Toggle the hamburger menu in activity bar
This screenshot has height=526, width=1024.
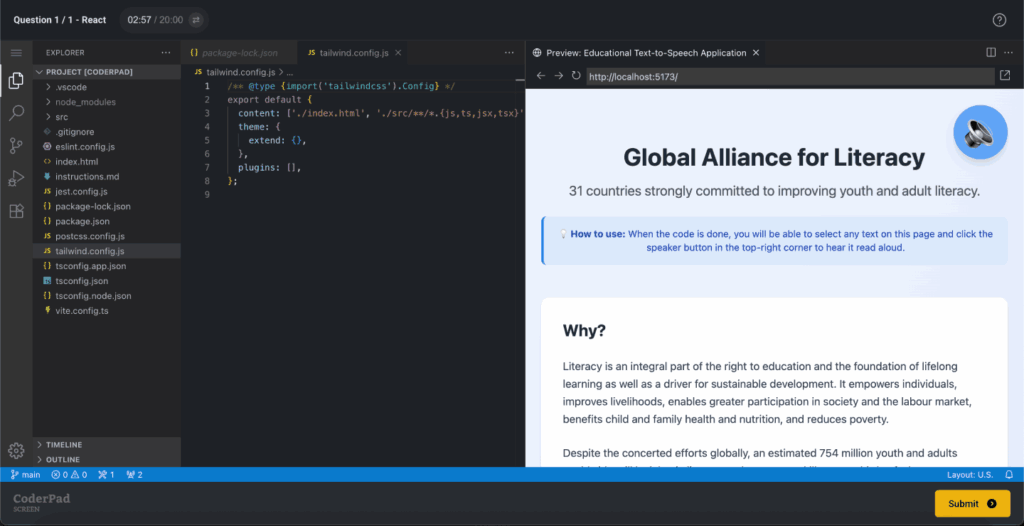click(x=16, y=52)
